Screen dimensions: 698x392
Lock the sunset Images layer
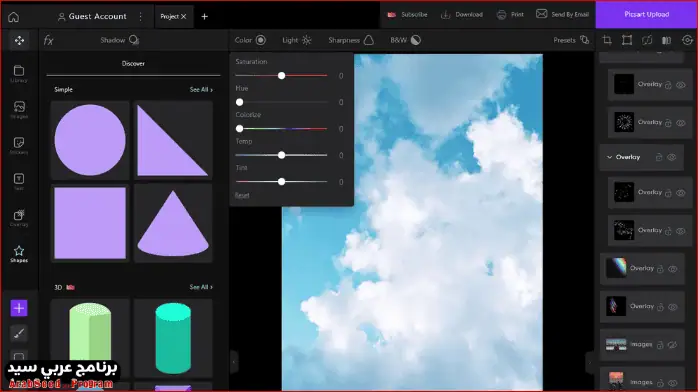[660, 383]
